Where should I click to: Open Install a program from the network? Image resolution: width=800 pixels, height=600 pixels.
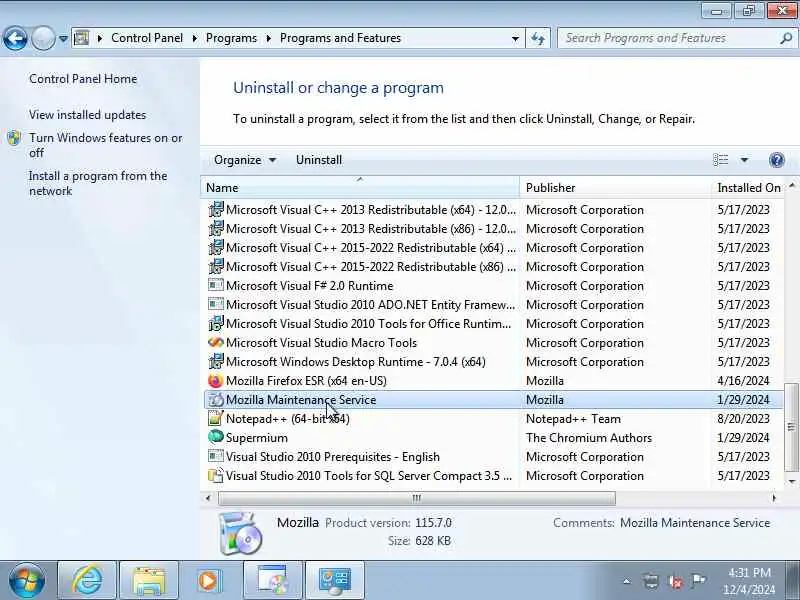pyautogui.click(x=98, y=184)
